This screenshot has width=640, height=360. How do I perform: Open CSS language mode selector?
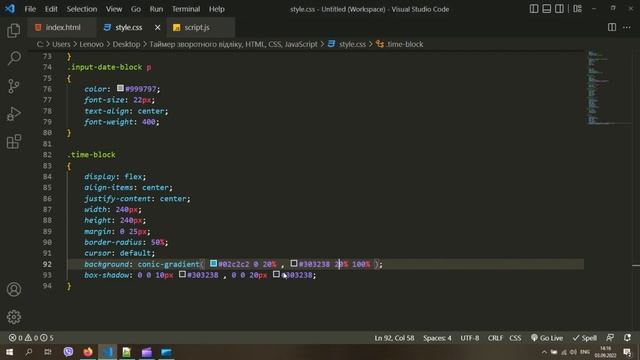click(515, 338)
